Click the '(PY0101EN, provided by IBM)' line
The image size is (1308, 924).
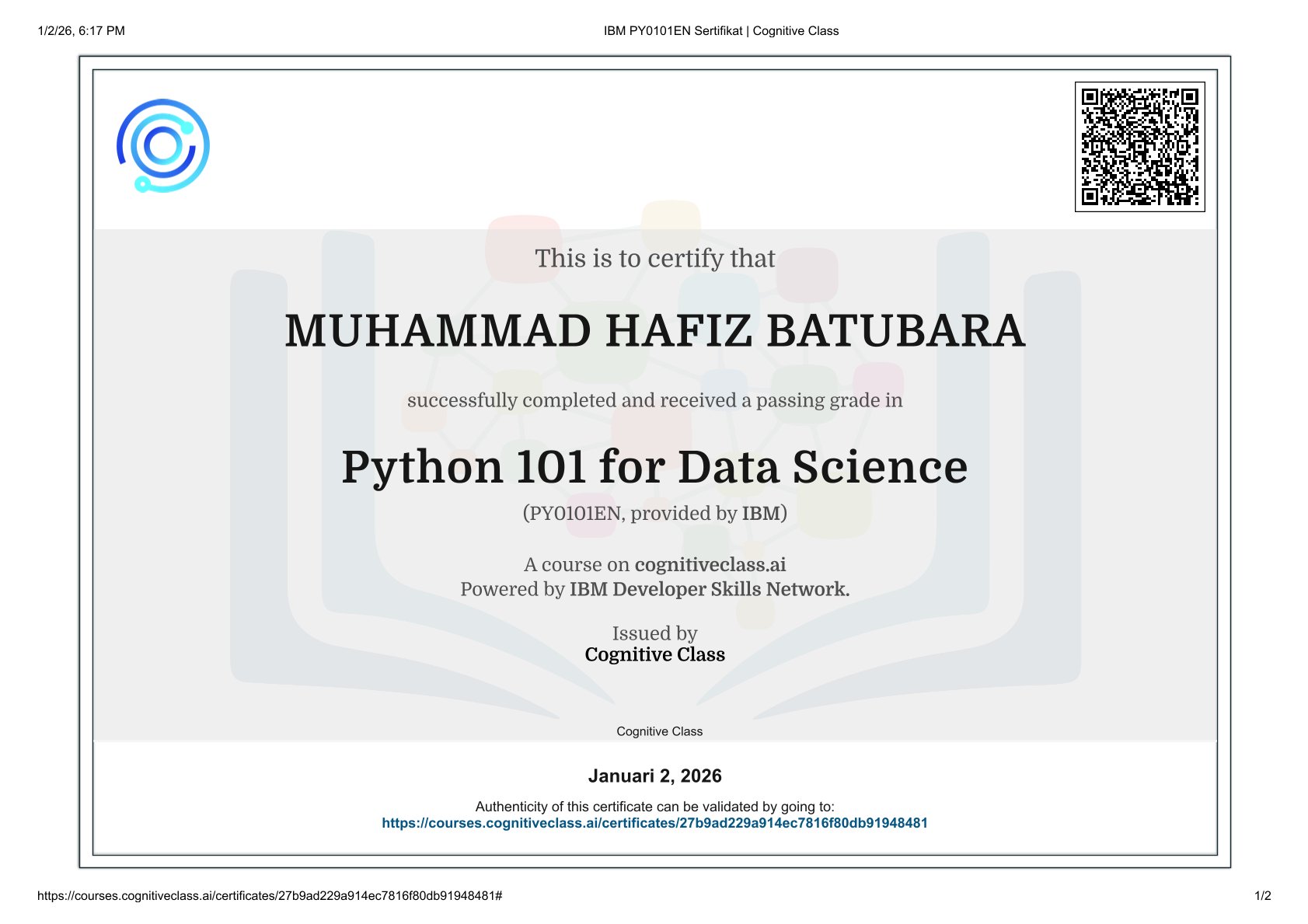(x=654, y=514)
